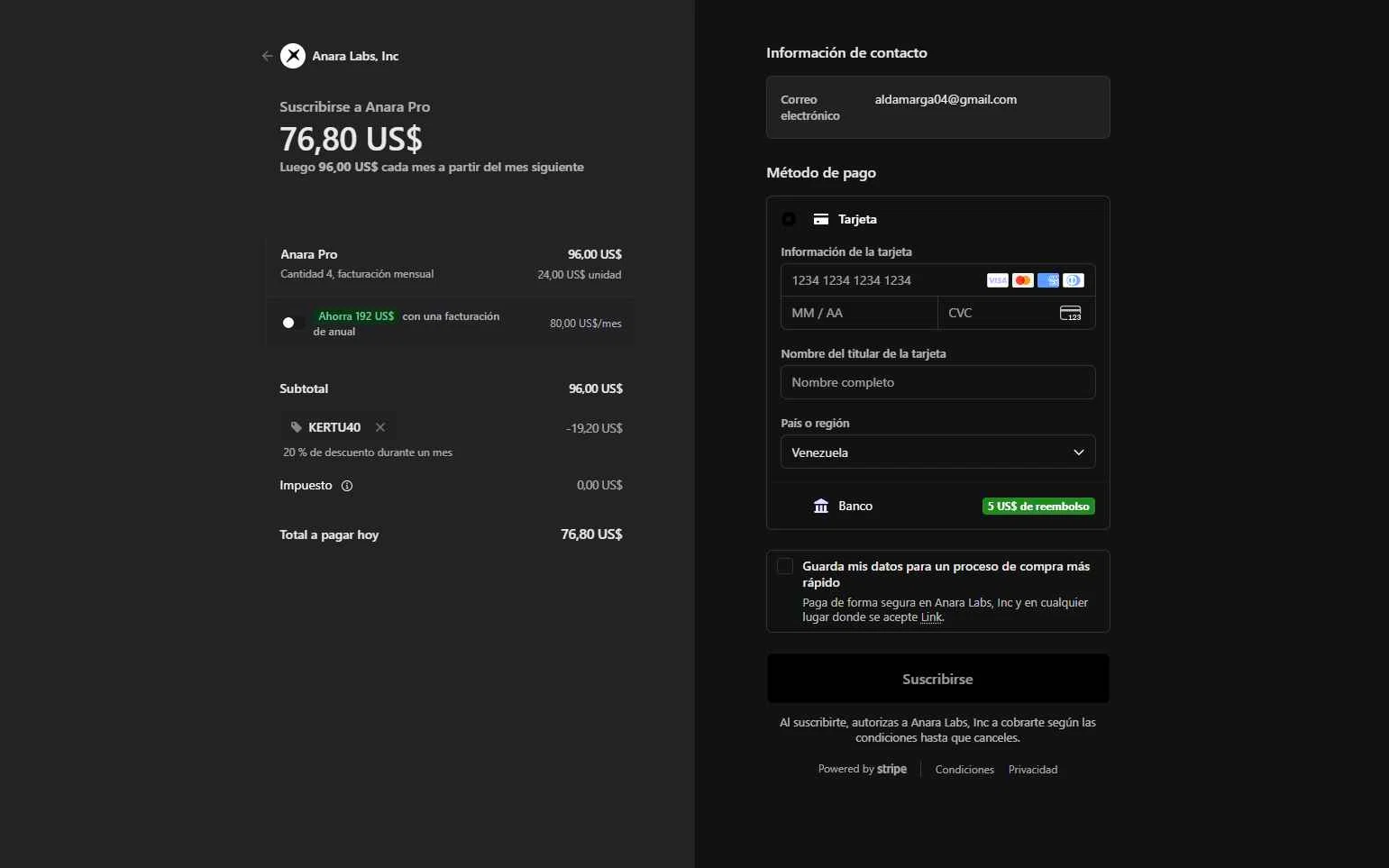Screen dimensions: 1389x868
Task: Click the Subtotal label
Action: tap(304, 388)
